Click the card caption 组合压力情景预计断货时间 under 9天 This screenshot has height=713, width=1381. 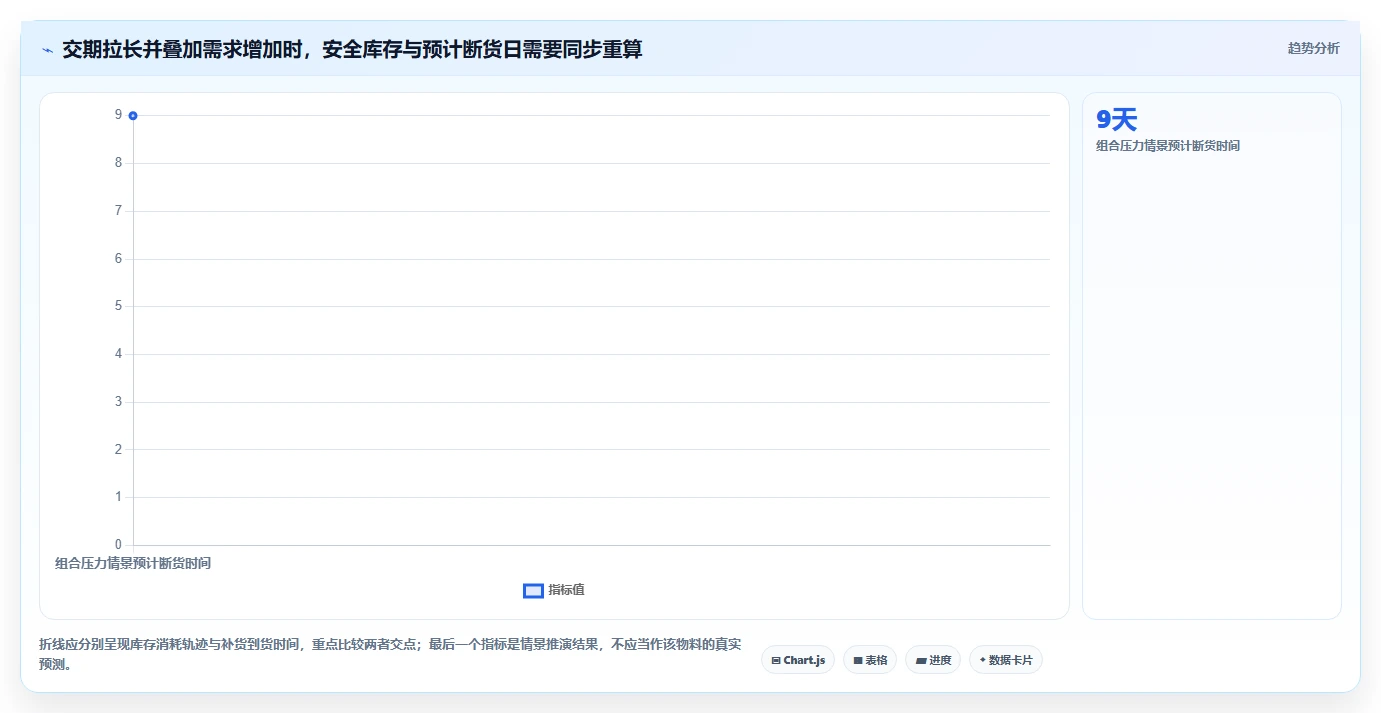[1168, 146]
